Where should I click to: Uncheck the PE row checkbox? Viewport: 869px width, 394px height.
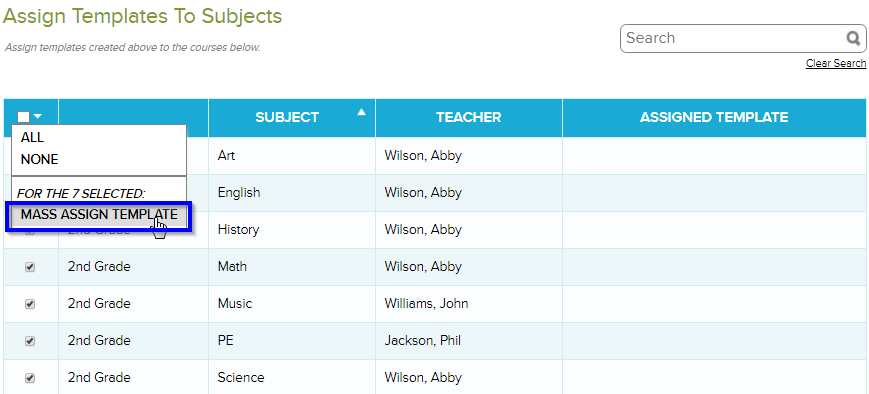click(30, 341)
